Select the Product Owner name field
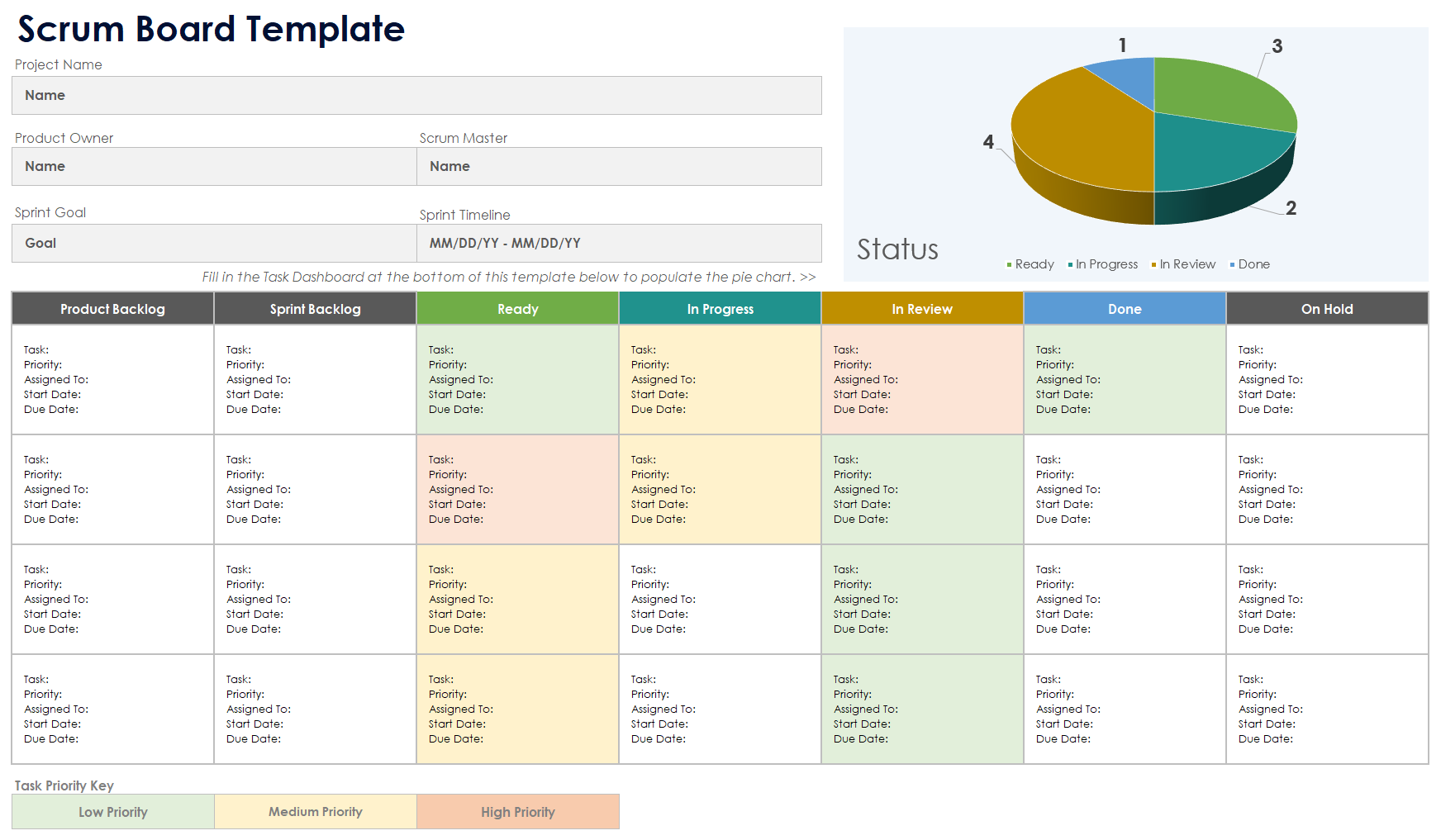The image size is (1441, 840). [x=214, y=167]
